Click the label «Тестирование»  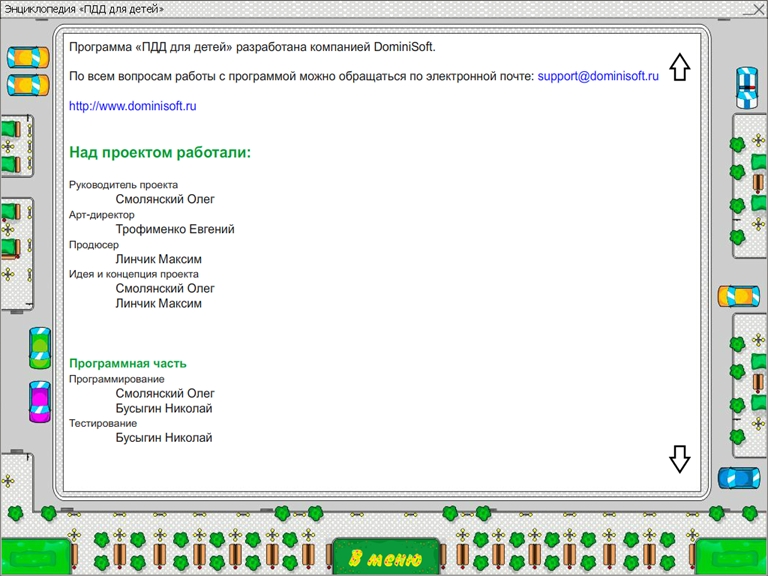103,423
